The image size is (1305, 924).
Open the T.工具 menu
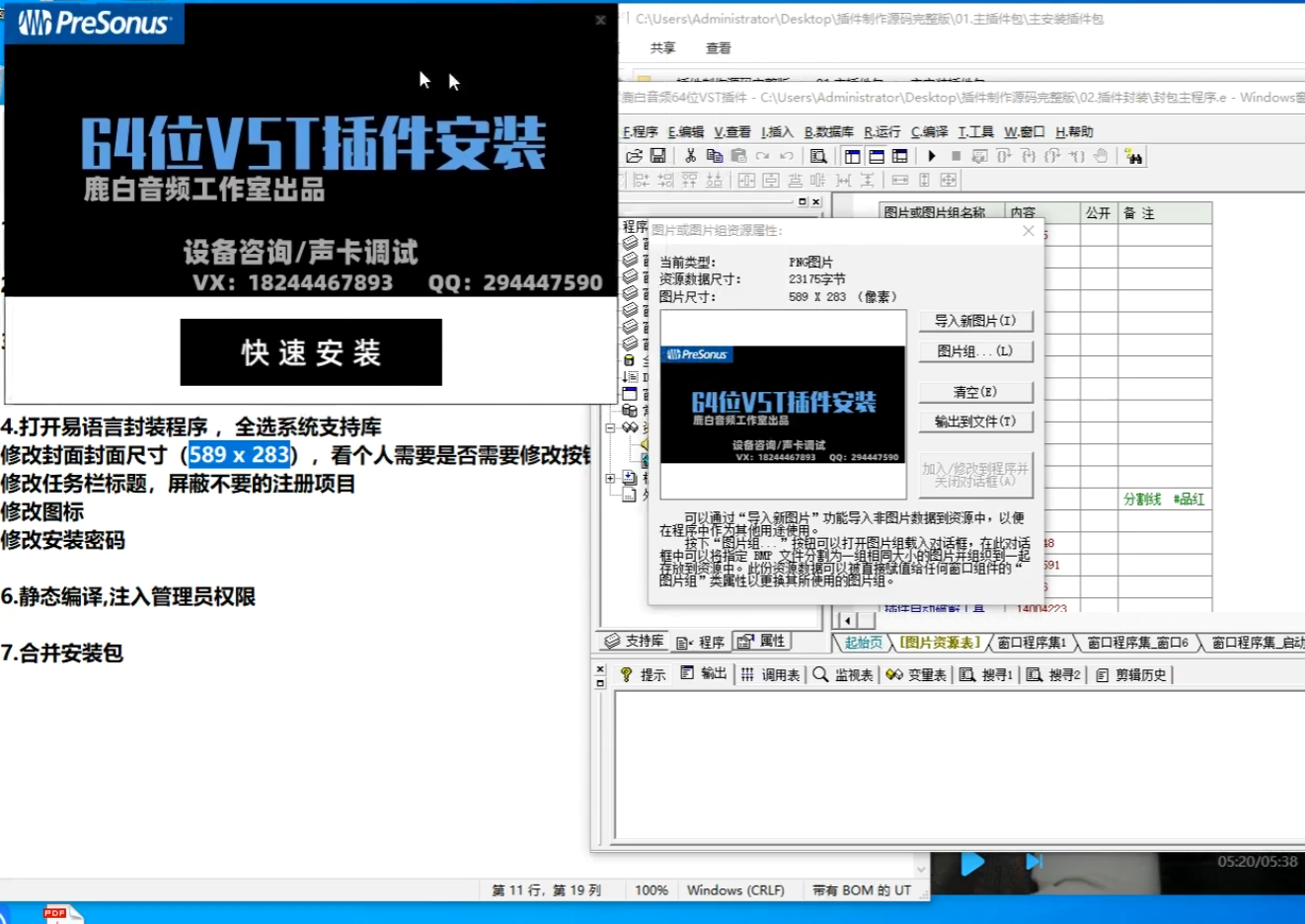(x=975, y=132)
